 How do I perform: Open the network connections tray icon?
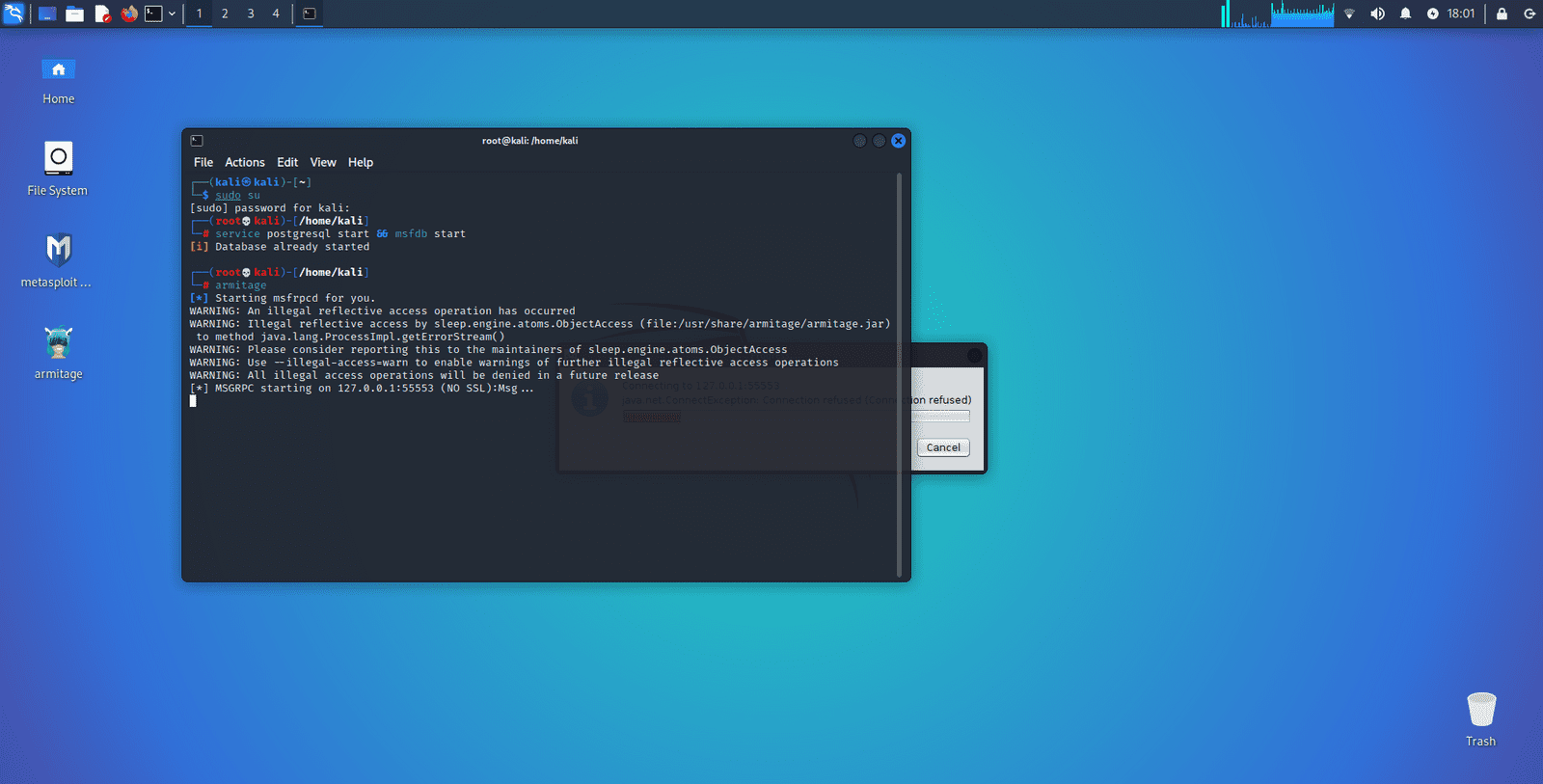[x=1349, y=14]
